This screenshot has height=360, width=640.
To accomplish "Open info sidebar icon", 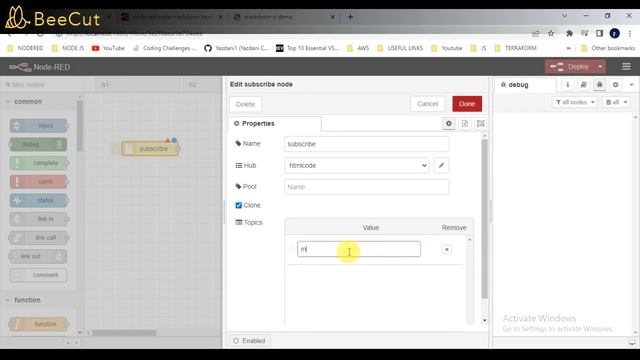I will 567,84.
